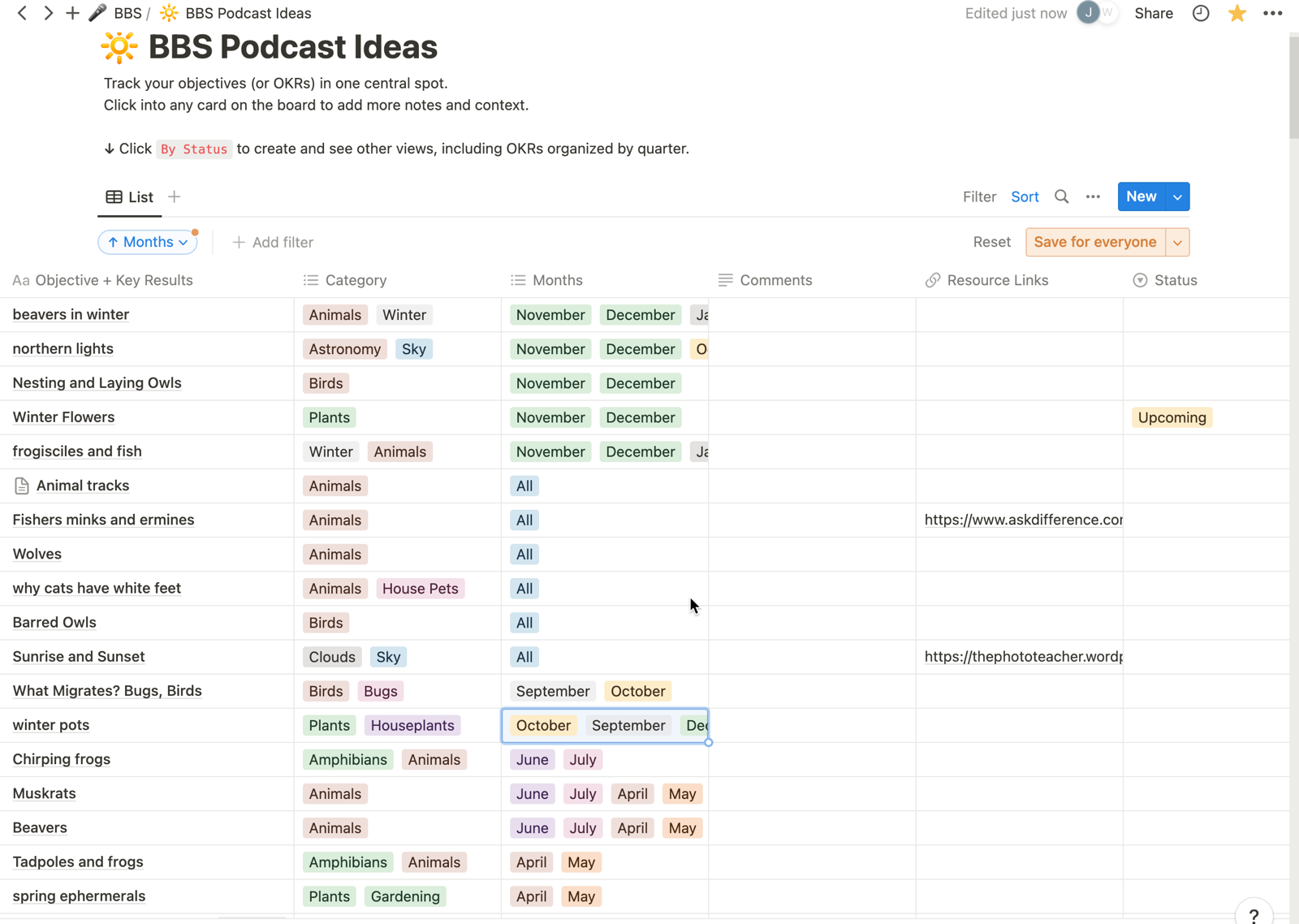Open page history clock icon
Screen dimensions: 1299x924
click(x=1201, y=13)
